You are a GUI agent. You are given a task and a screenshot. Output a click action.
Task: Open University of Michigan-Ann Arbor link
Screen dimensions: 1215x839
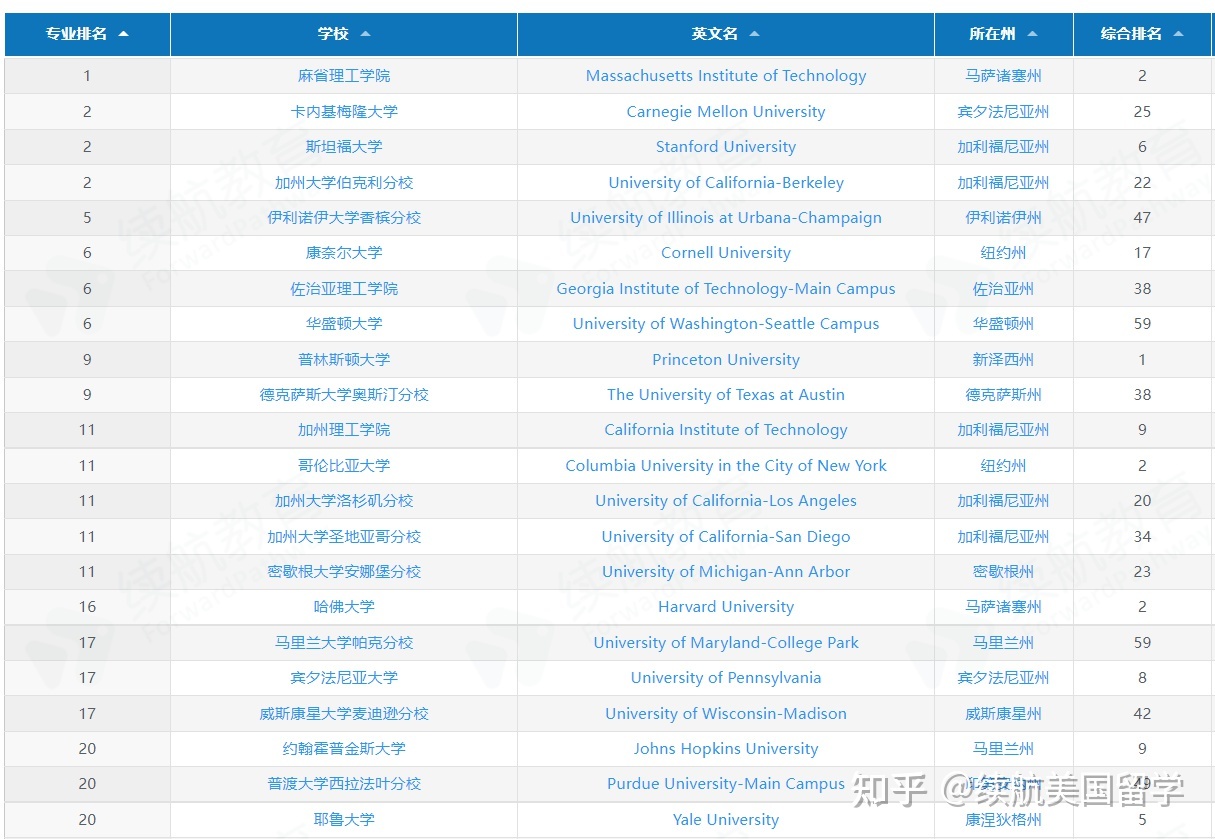click(726, 572)
